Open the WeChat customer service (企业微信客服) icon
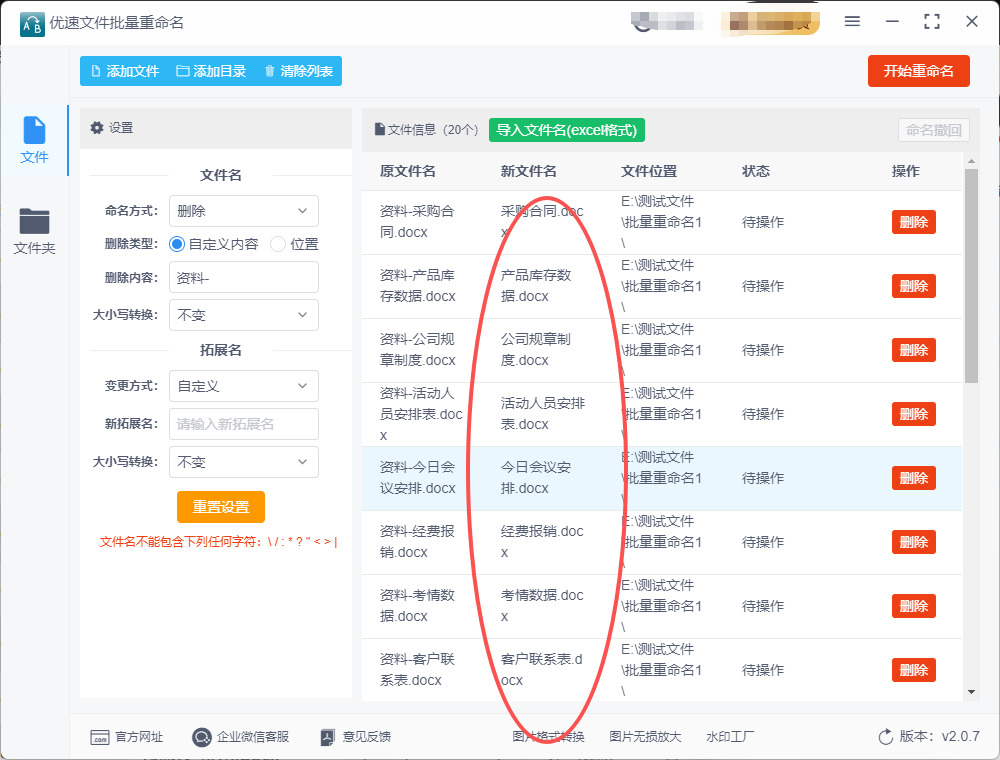This screenshot has height=760, width=1000. [x=202, y=737]
